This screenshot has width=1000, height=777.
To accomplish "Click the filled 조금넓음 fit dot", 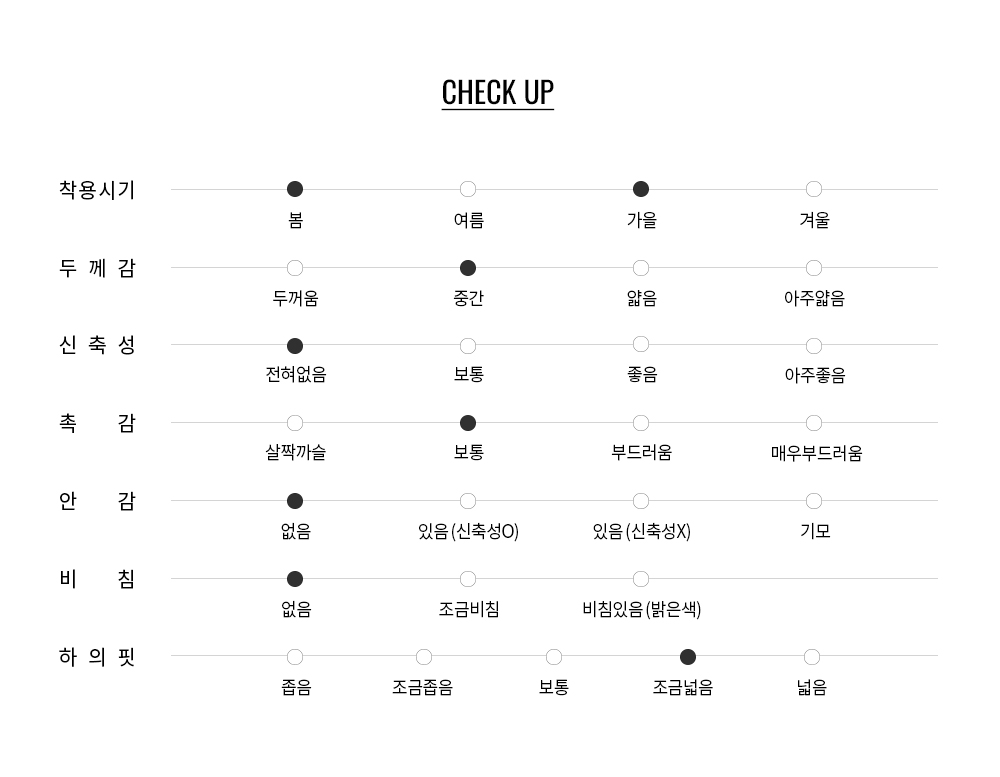I will pyautogui.click(x=688, y=657).
